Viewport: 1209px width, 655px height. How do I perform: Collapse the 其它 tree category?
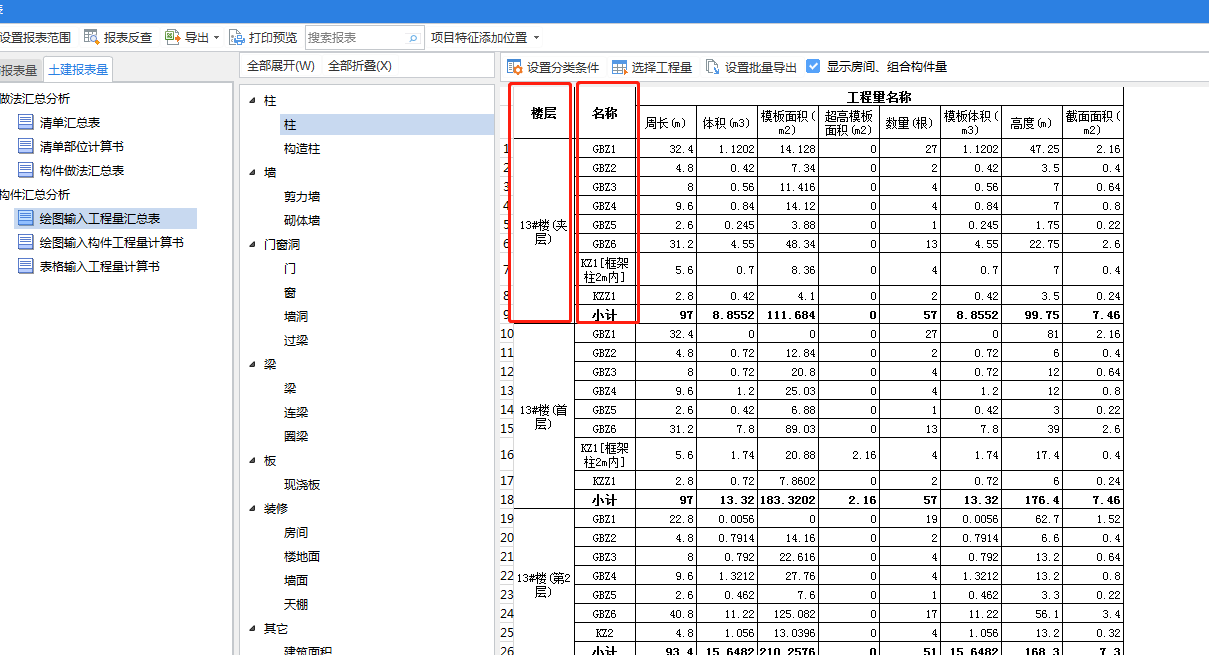pos(253,628)
